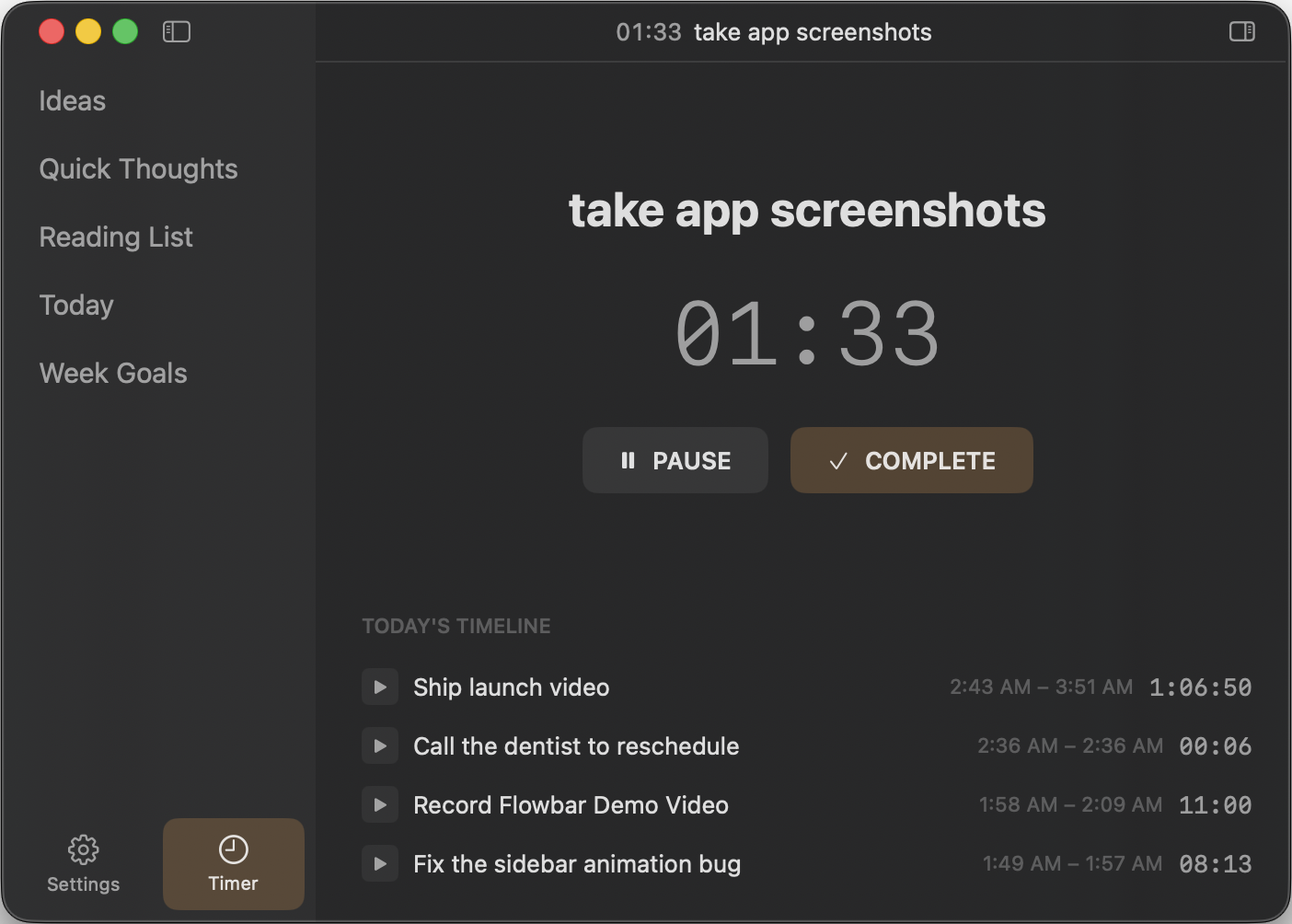Resume timer for Ship launch video

tap(380, 687)
